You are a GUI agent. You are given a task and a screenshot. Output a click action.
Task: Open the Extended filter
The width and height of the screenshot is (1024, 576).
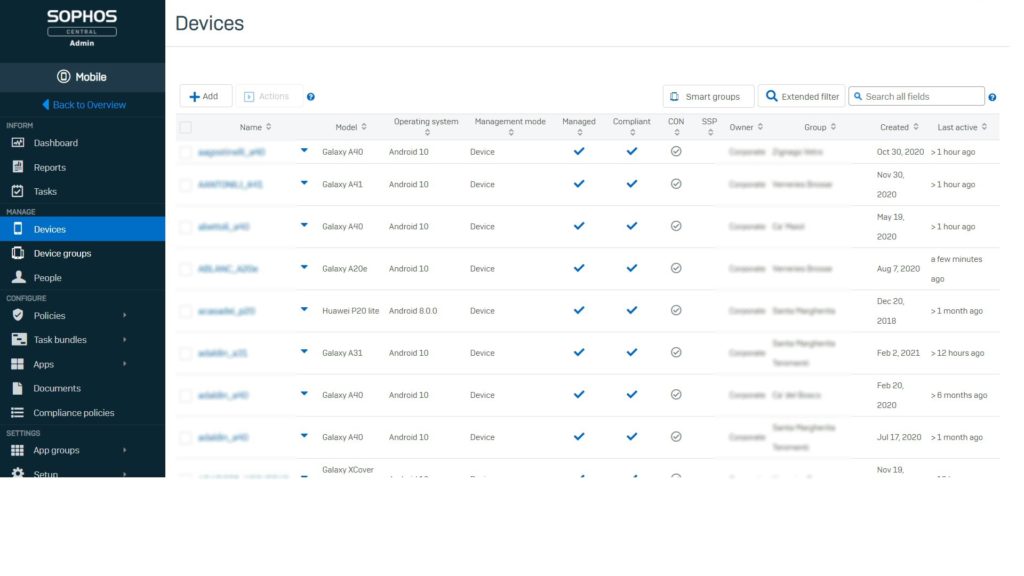tap(801, 96)
